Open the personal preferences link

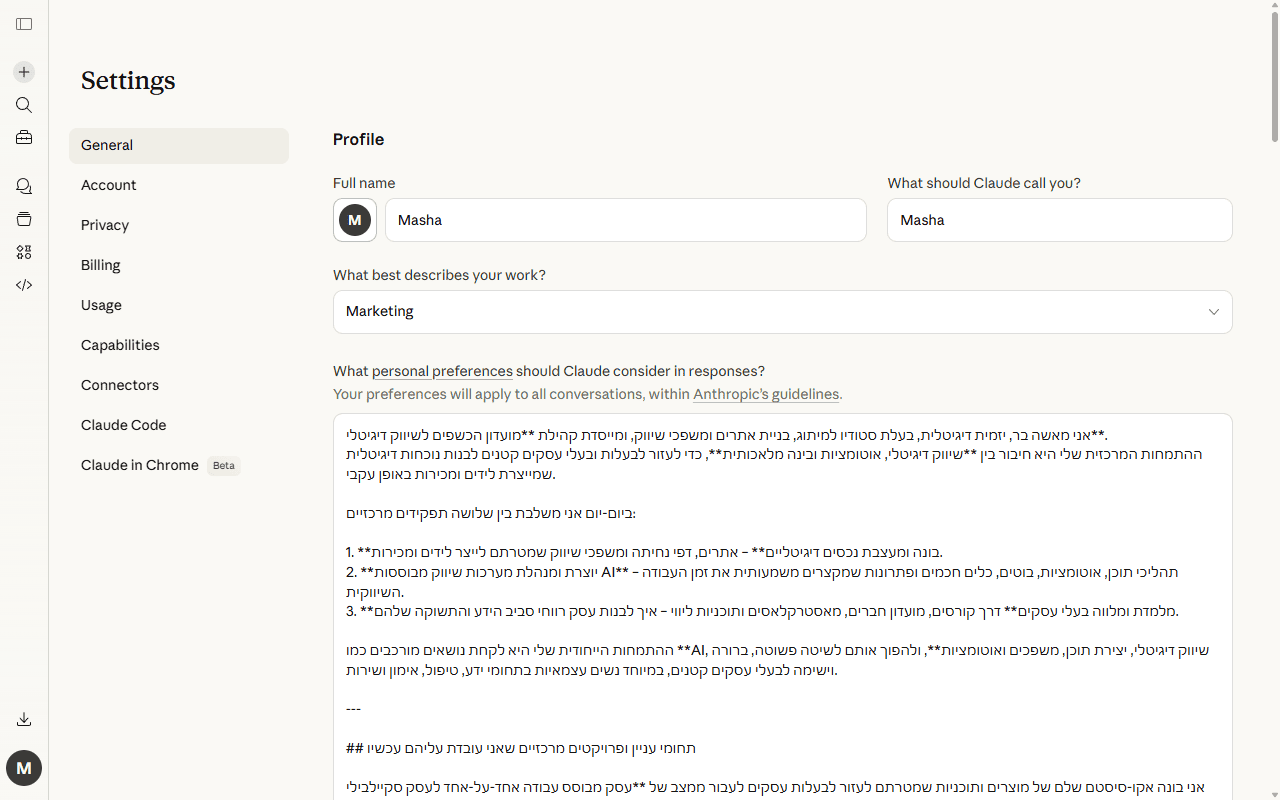click(x=442, y=371)
